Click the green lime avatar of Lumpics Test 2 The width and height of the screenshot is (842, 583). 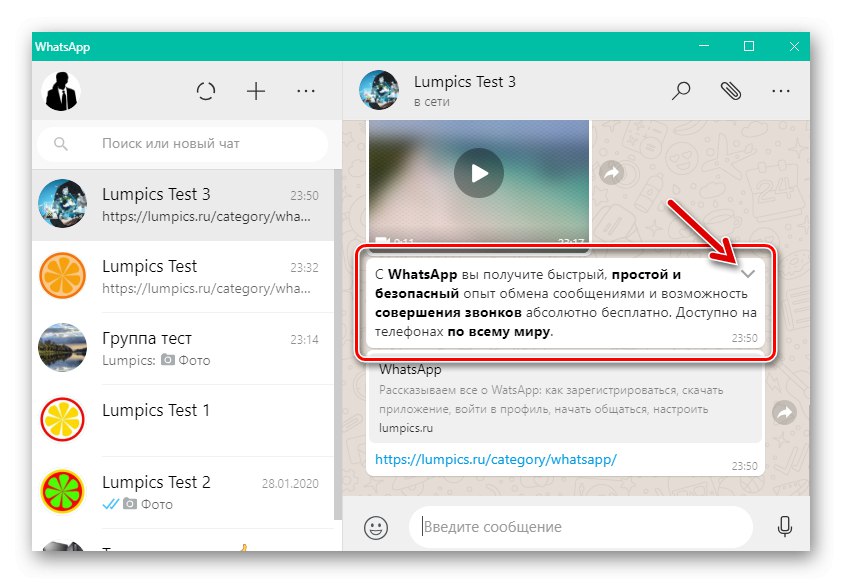point(62,492)
